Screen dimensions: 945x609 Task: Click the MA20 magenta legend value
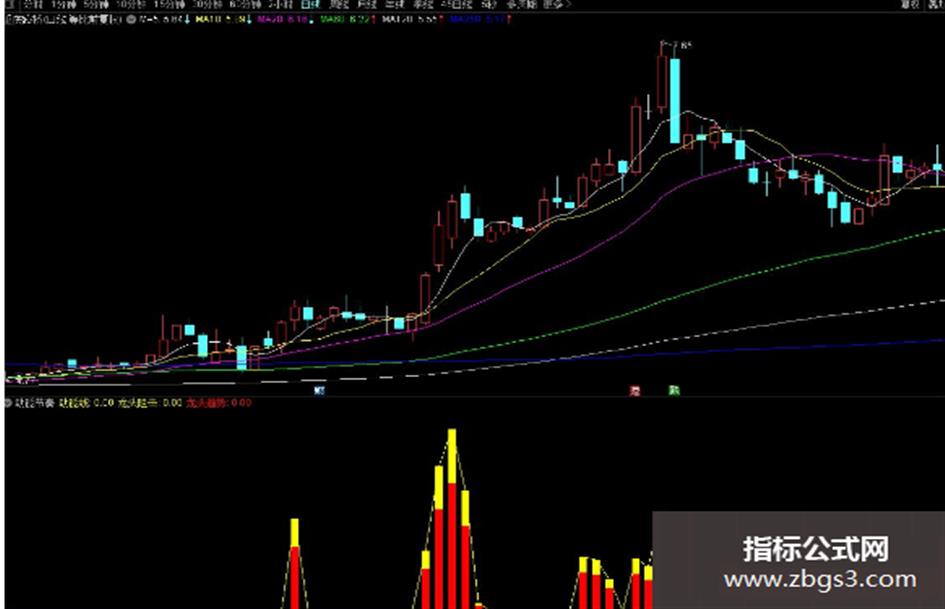pos(282,19)
